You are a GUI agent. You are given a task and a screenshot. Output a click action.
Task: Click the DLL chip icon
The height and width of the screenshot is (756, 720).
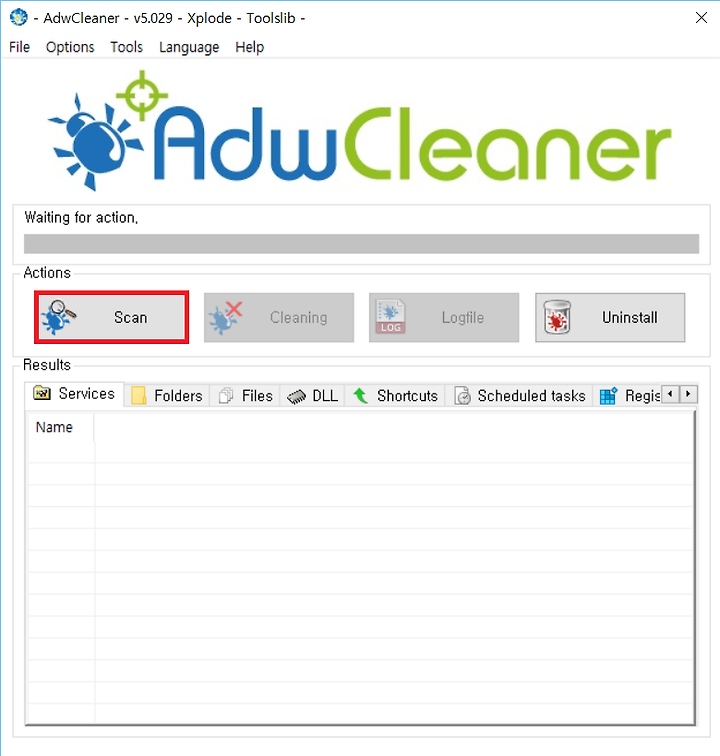pyautogui.click(x=296, y=397)
